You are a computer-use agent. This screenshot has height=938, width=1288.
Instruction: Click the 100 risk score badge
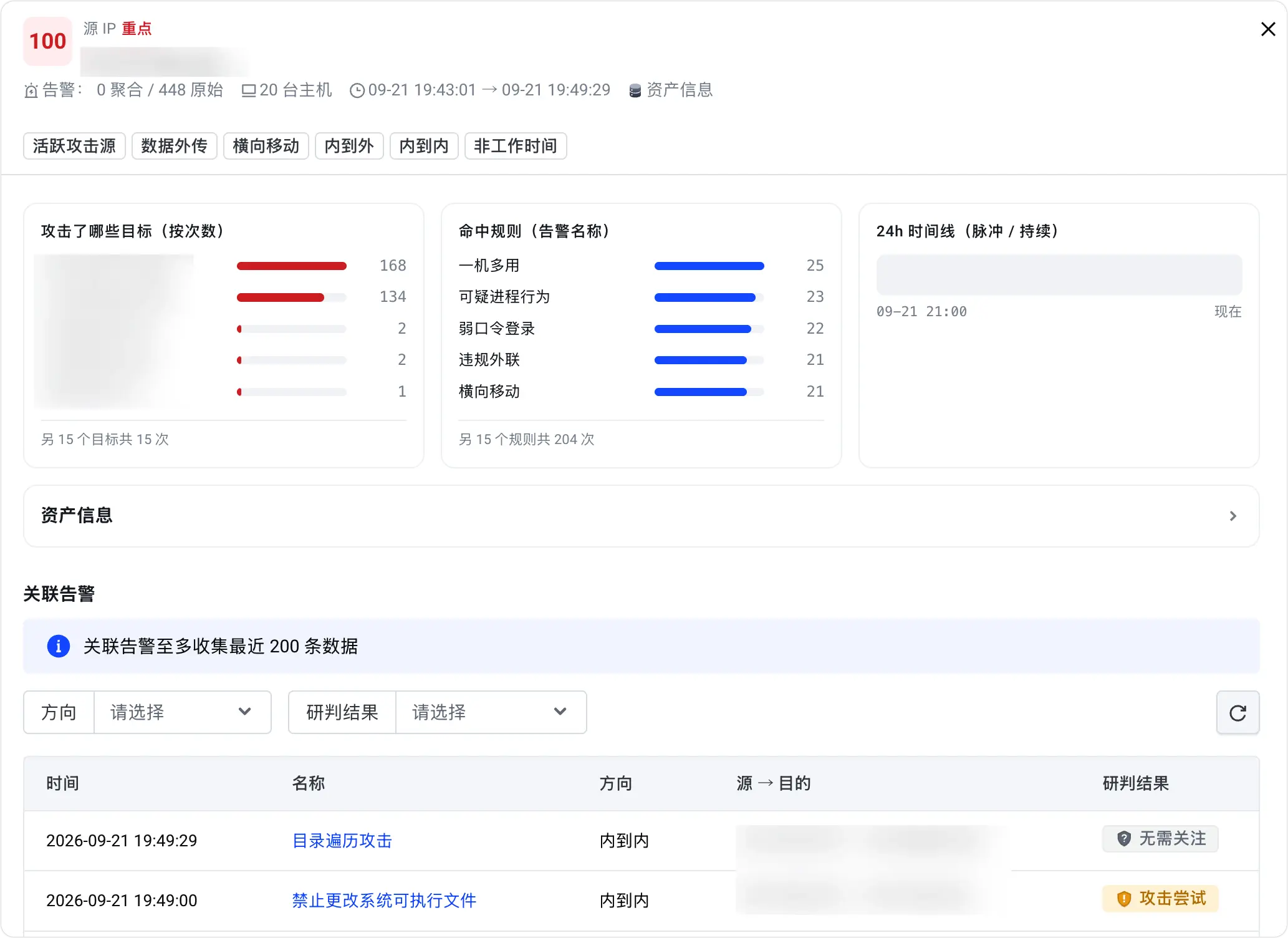[48, 41]
